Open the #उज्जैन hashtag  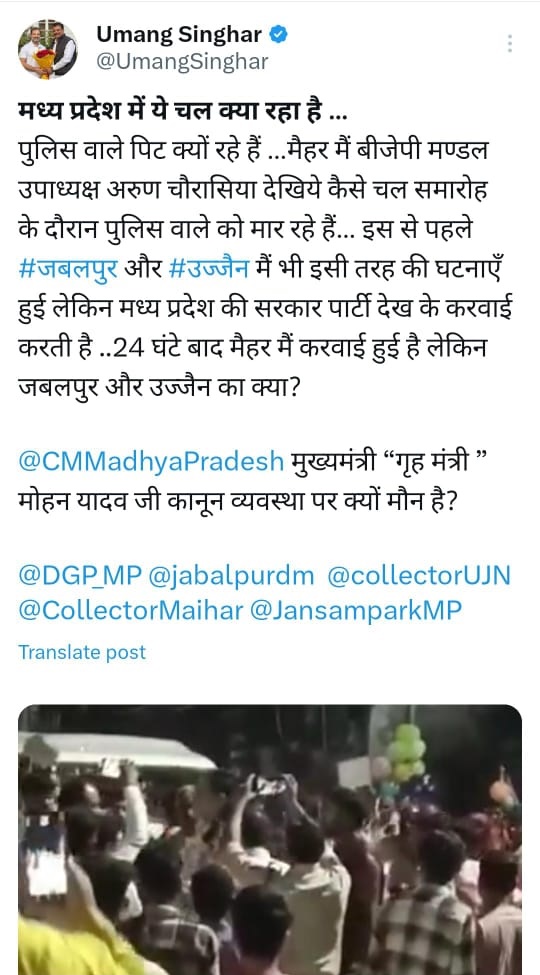tap(208, 270)
